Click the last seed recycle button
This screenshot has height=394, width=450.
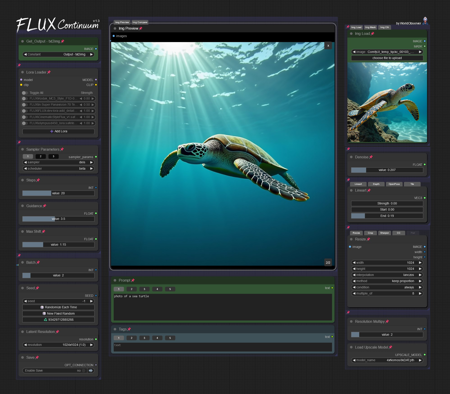[x=58, y=320]
